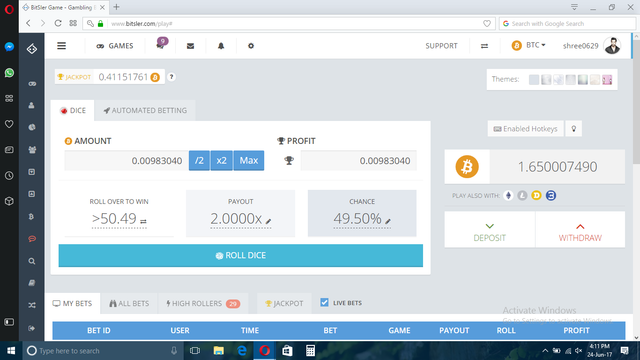Image resolution: width=640 pixels, height=360 pixels.
Task: Open Opera personal news icon
Action: pos(9,150)
